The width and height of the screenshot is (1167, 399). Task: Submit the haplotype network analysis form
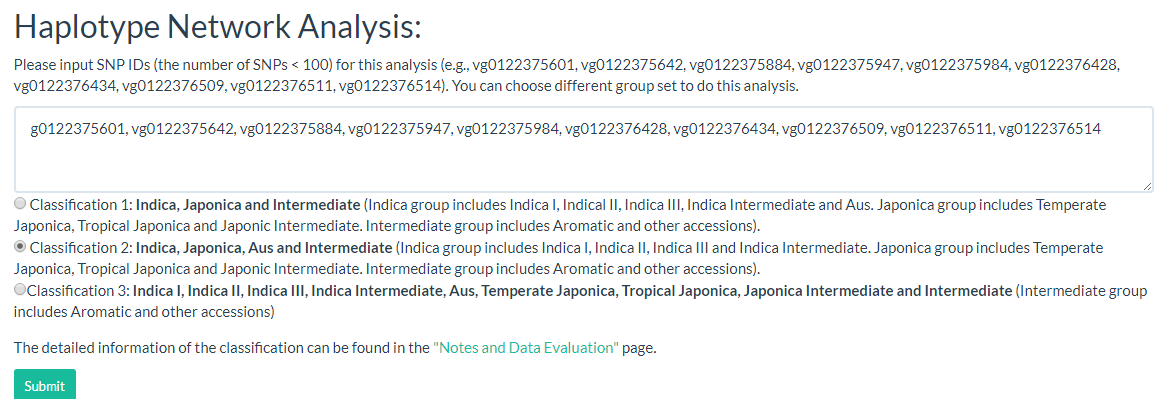click(x=45, y=386)
